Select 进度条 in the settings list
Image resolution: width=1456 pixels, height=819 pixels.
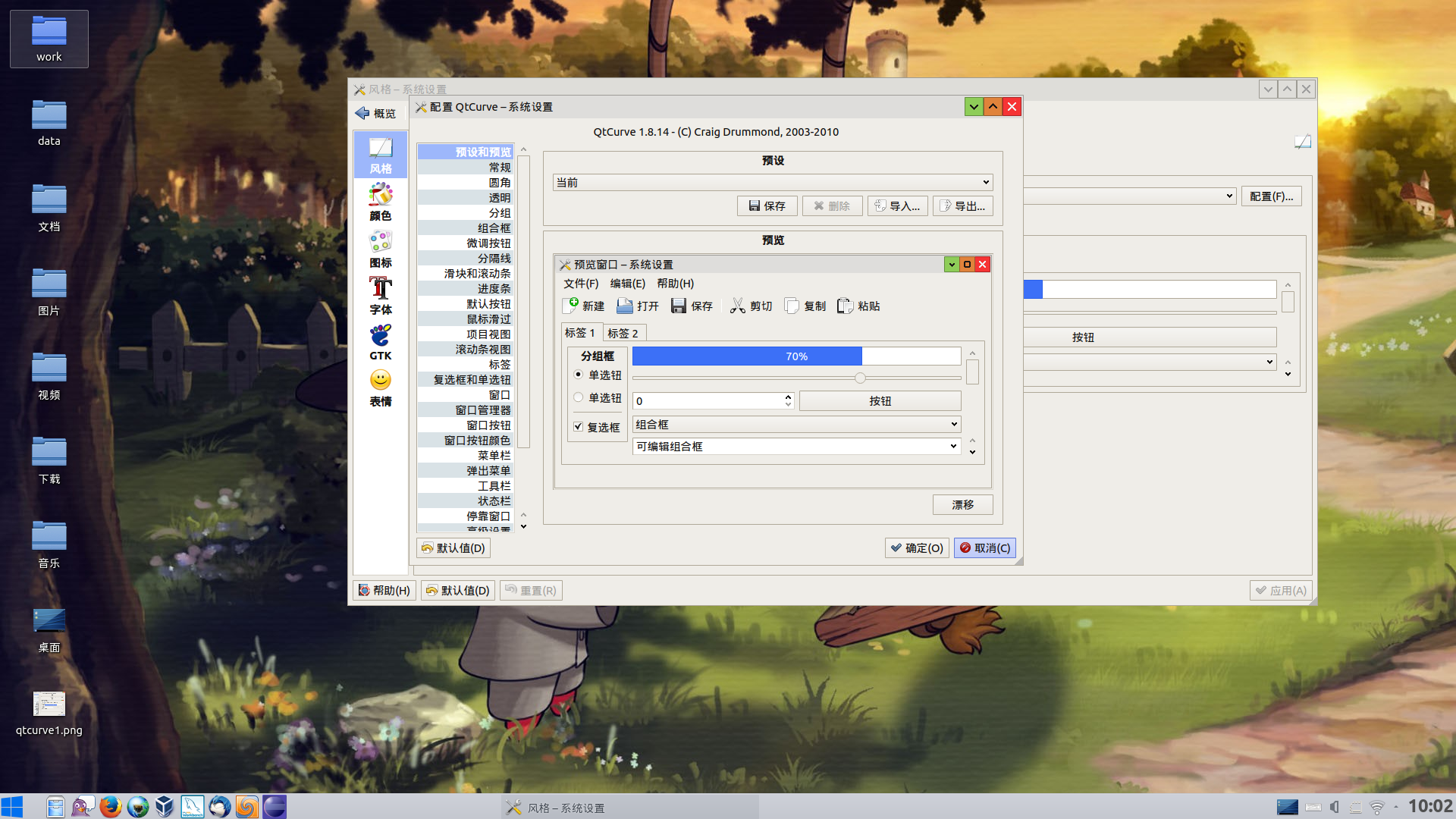click(465, 288)
